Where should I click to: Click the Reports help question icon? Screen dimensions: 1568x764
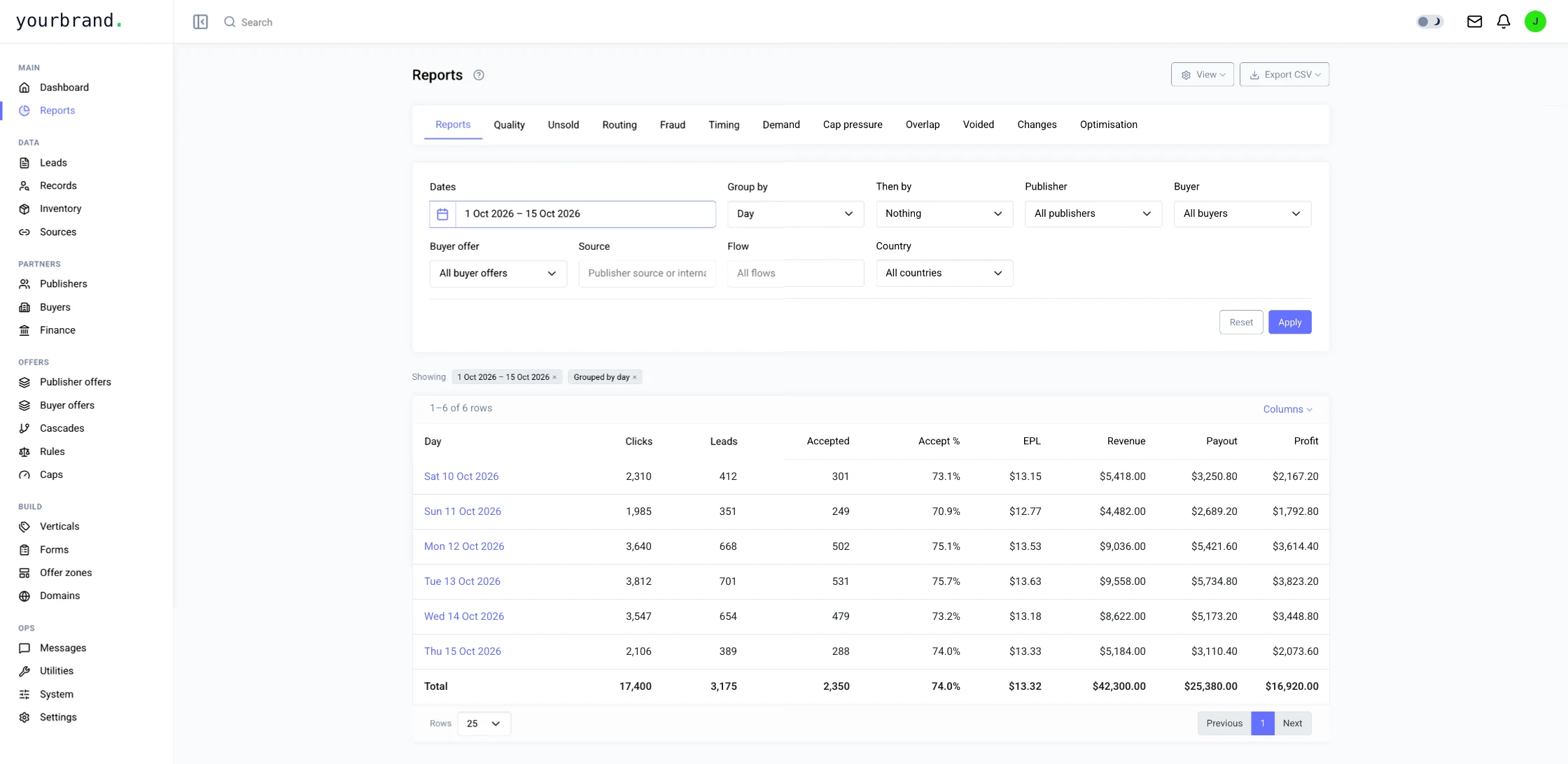[x=479, y=75]
